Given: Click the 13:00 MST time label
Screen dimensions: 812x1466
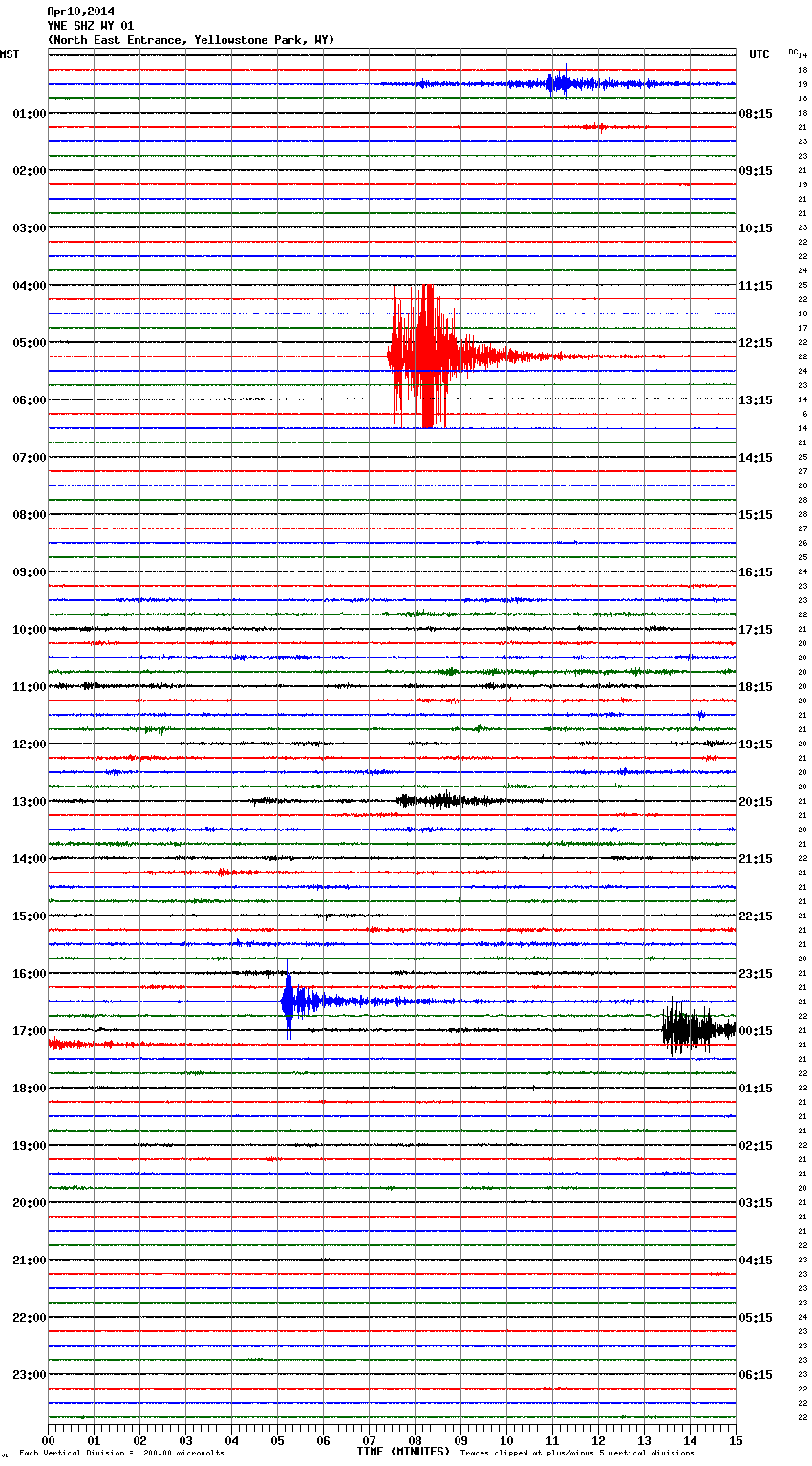Looking at the screenshot, I should (x=30, y=802).
